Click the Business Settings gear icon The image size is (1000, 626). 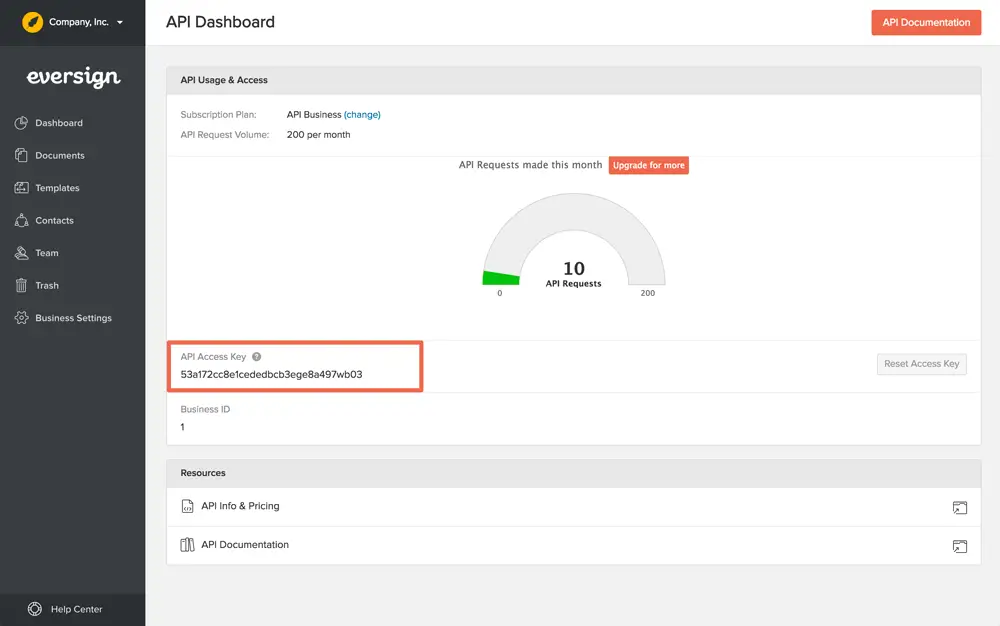(x=21, y=317)
